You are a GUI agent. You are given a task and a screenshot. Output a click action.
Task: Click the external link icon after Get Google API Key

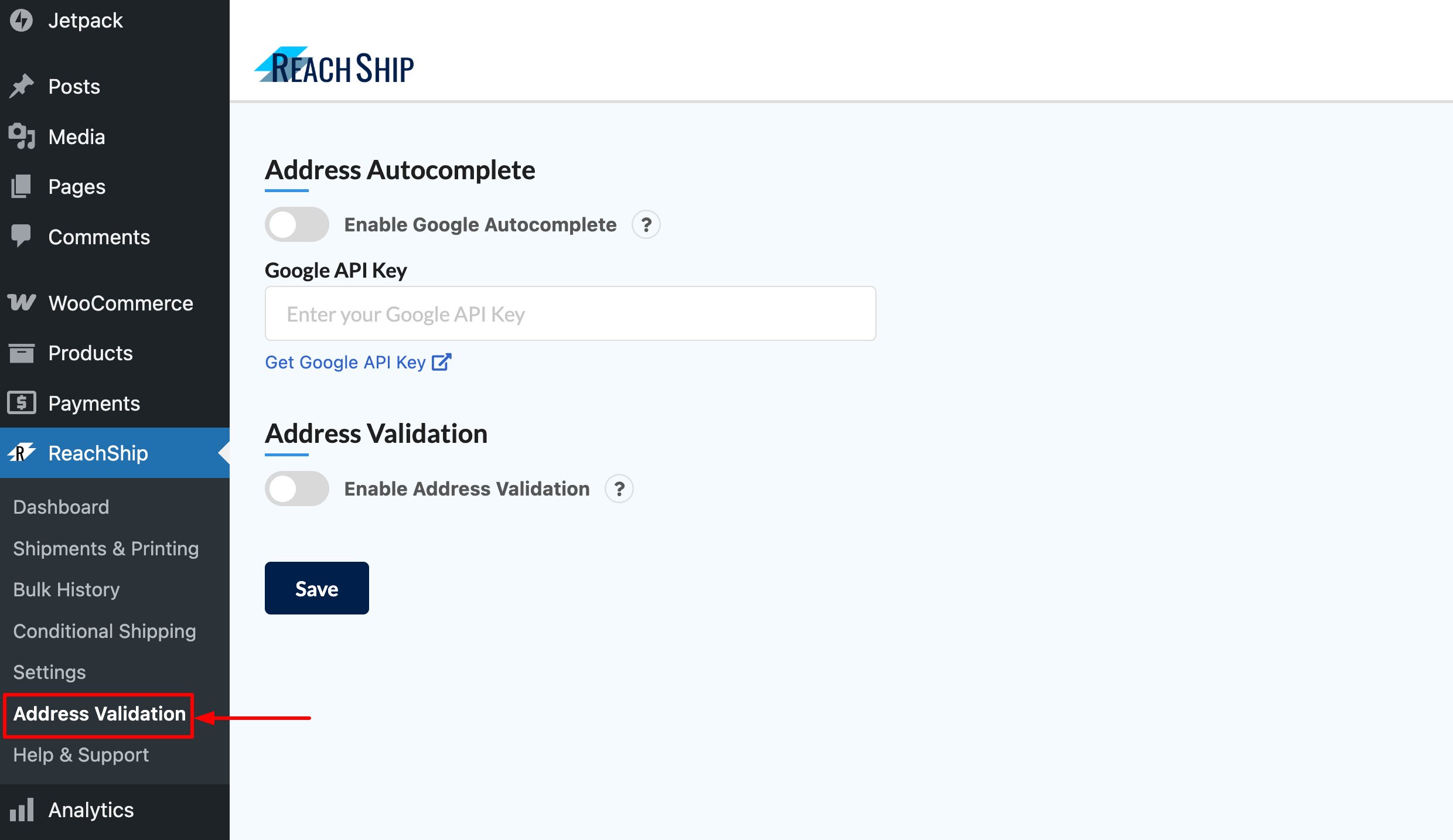tap(442, 362)
